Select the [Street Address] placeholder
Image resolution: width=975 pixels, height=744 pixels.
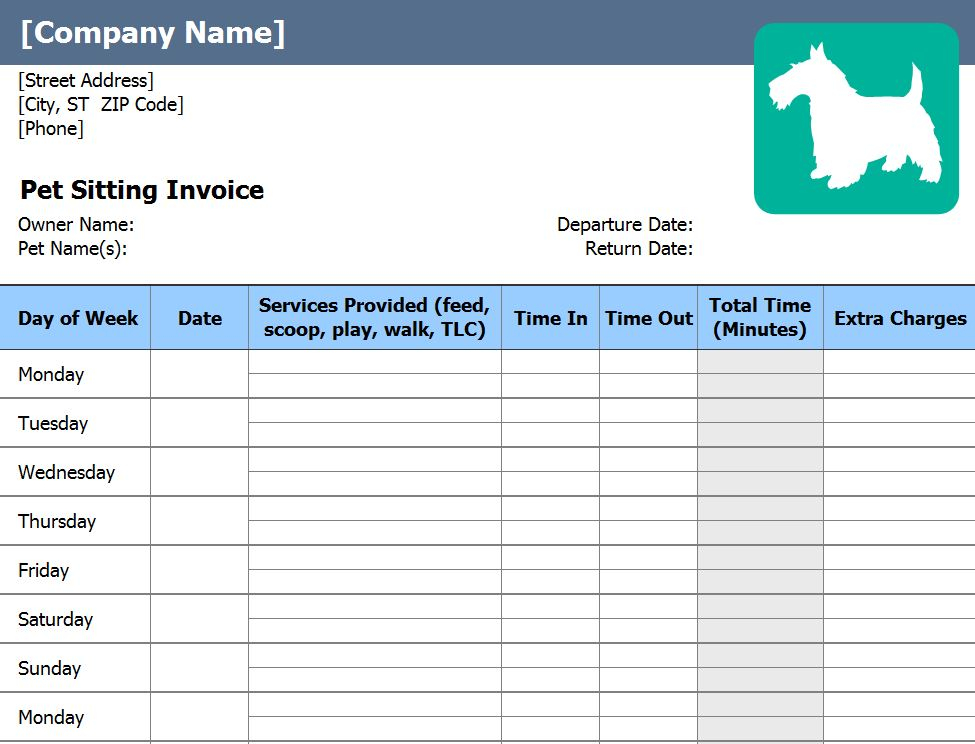point(86,80)
